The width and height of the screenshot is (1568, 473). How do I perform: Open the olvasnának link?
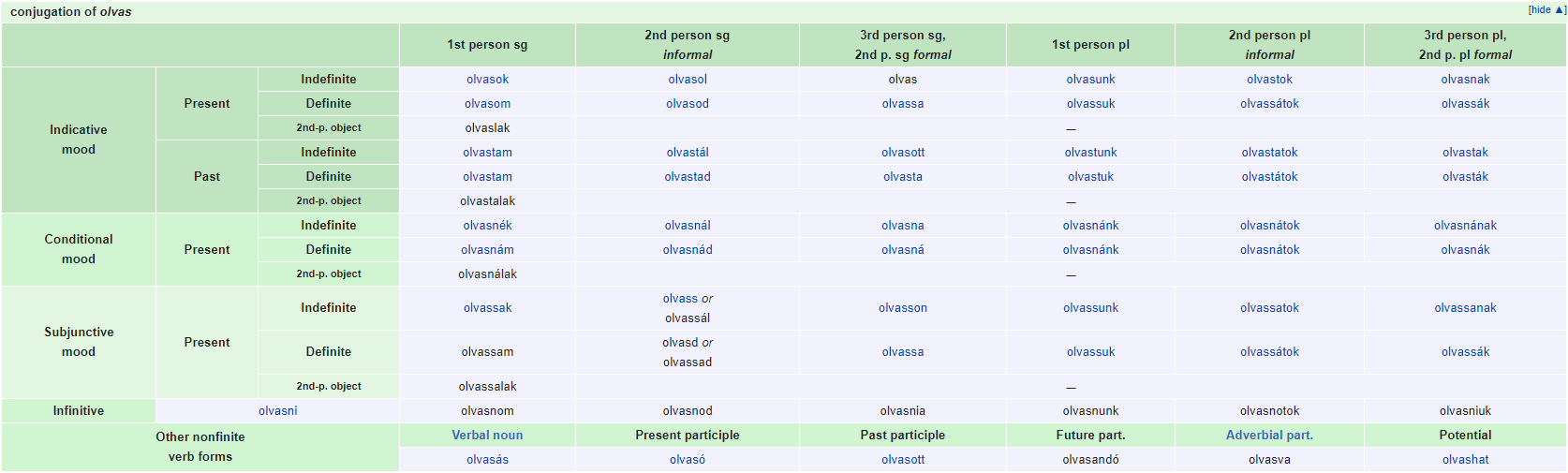tap(1465, 226)
